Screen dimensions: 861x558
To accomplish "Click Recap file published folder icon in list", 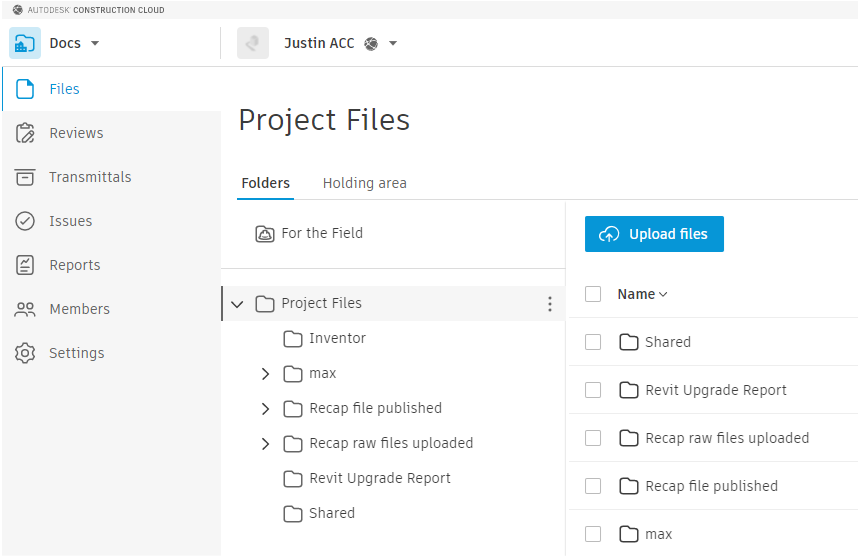I will [x=629, y=486].
